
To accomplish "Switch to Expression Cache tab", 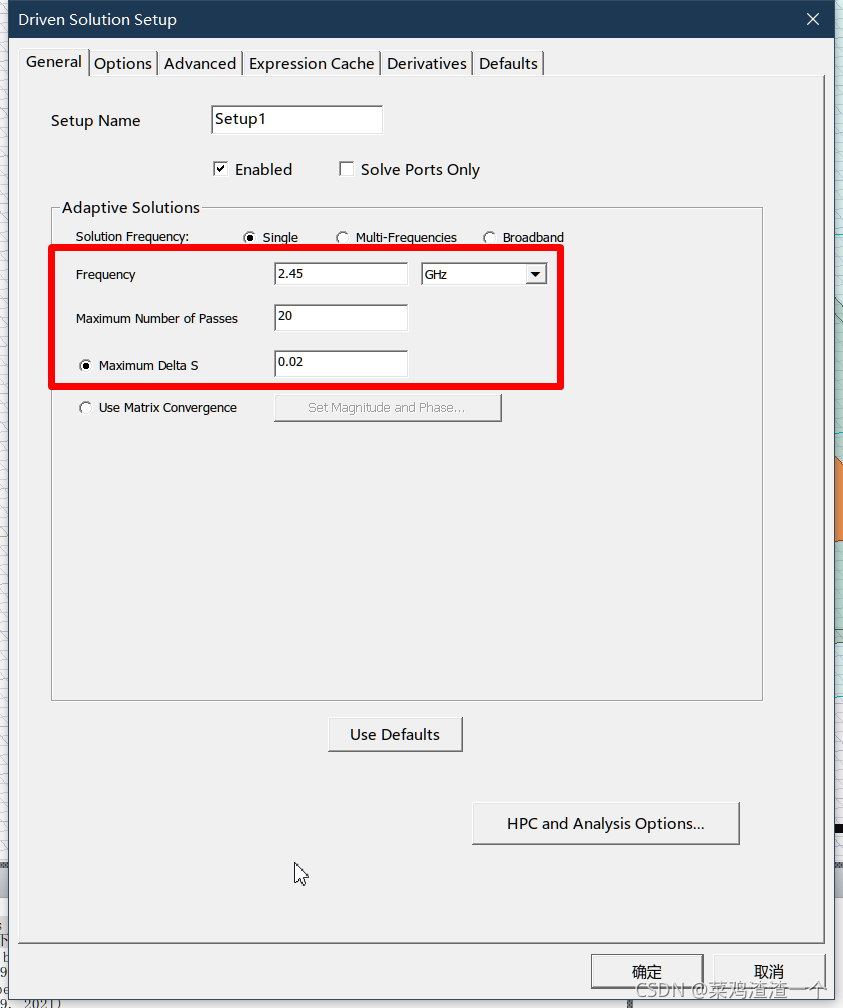I will click(x=311, y=64).
